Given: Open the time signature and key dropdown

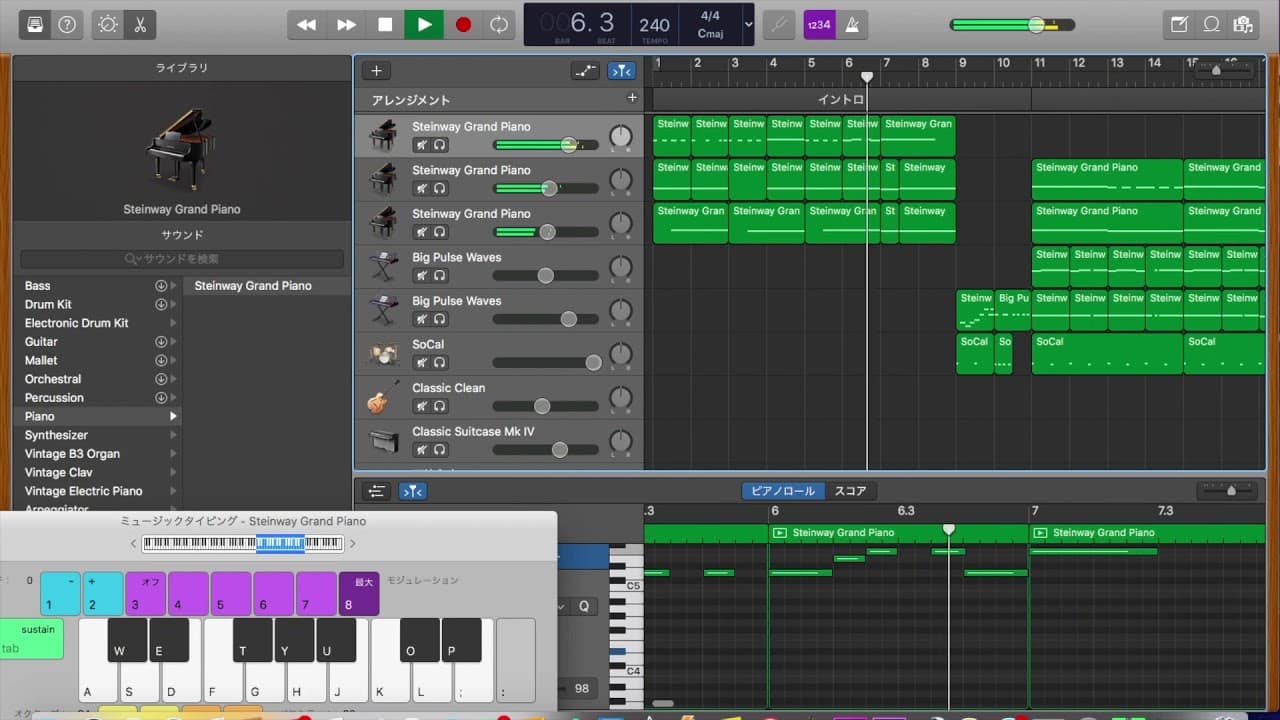Looking at the screenshot, I should pyautogui.click(x=749, y=25).
